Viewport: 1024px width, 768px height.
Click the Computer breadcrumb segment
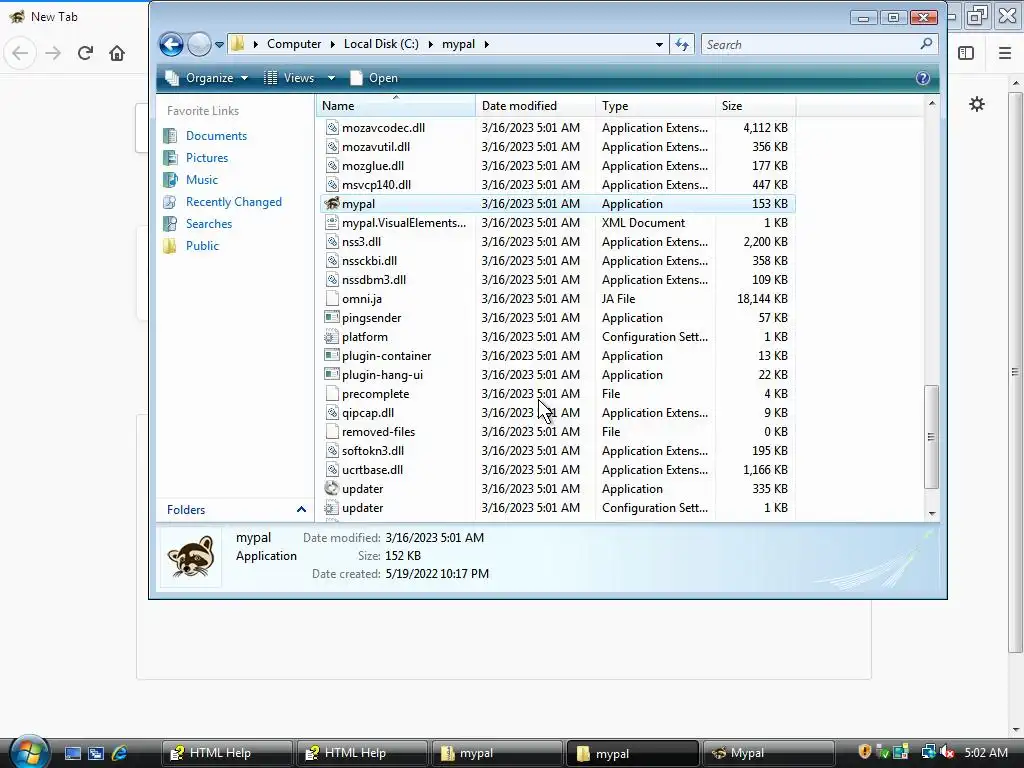click(294, 44)
